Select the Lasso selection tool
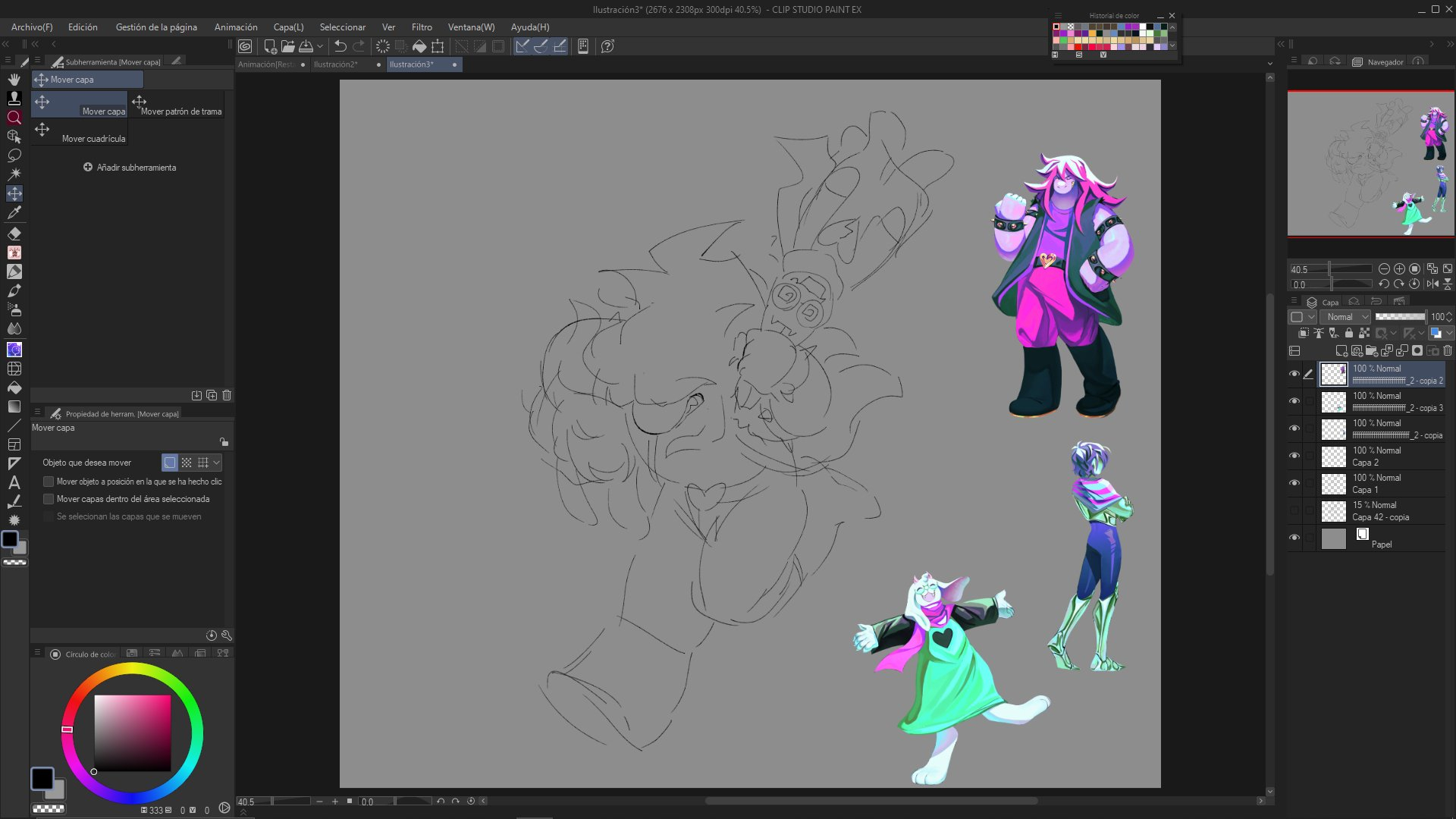Screen dimensions: 1456x819 click(14, 155)
